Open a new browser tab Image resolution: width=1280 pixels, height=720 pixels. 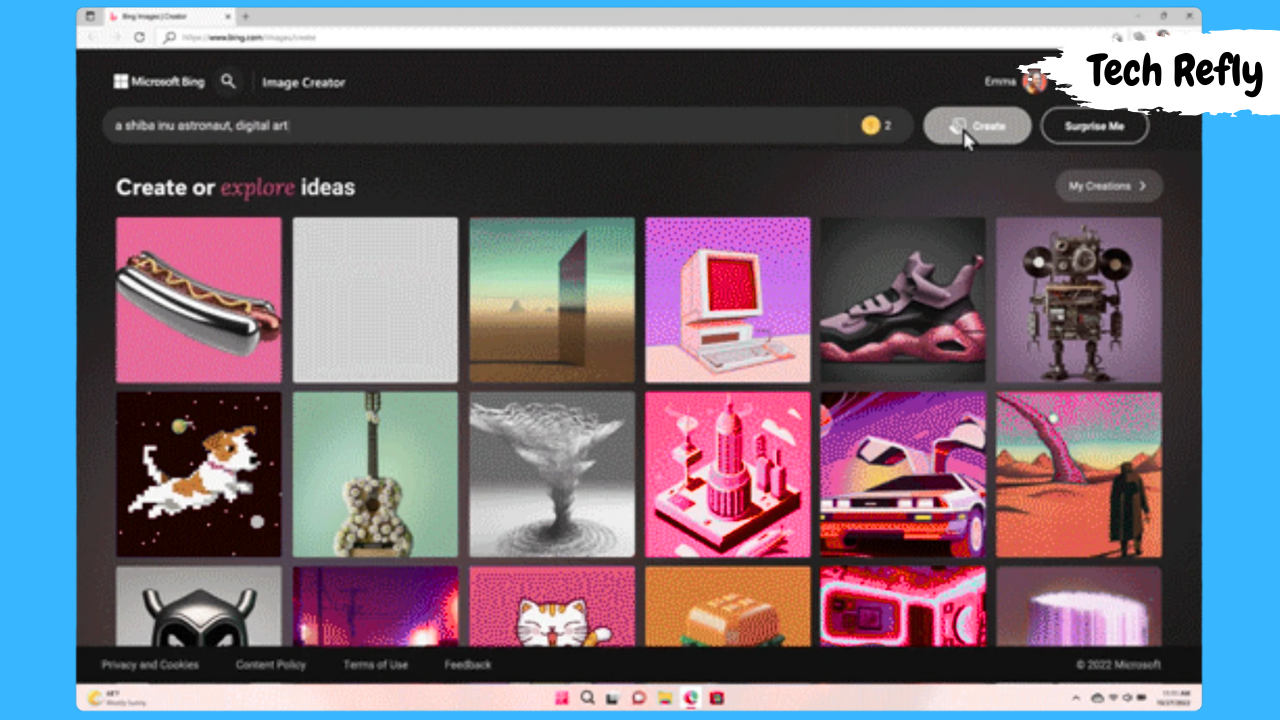click(245, 16)
